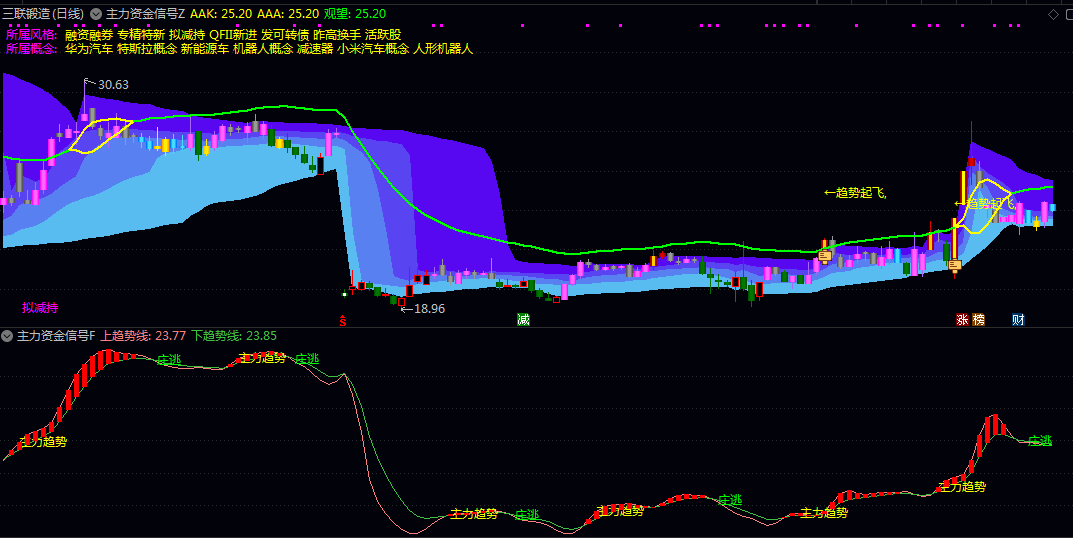The width and height of the screenshot is (1073, 538).
Task: Click the 拟减持 tag in style row
Action: pos(187,34)
